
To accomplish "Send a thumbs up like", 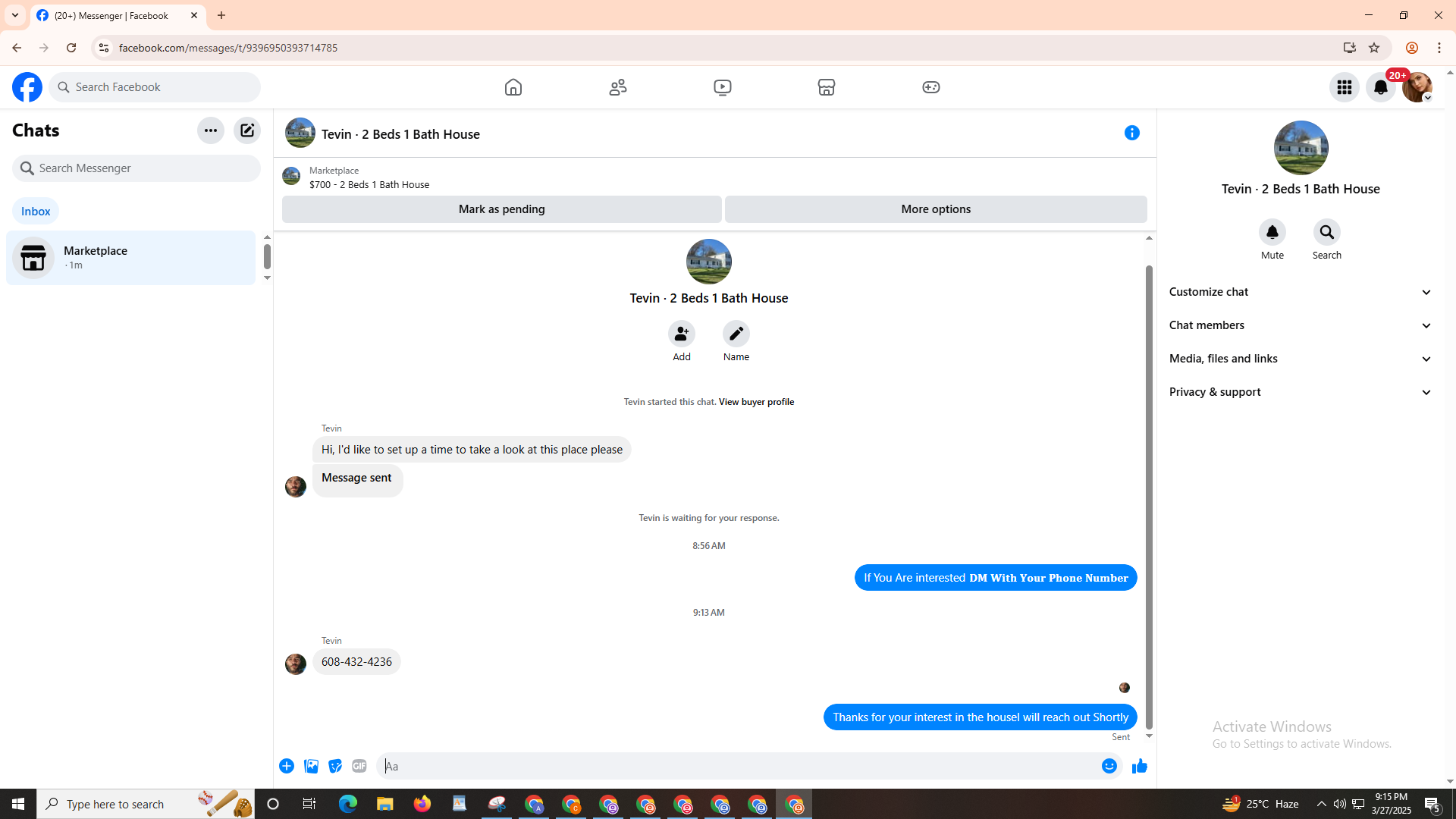I will [x=1140, y=767].
